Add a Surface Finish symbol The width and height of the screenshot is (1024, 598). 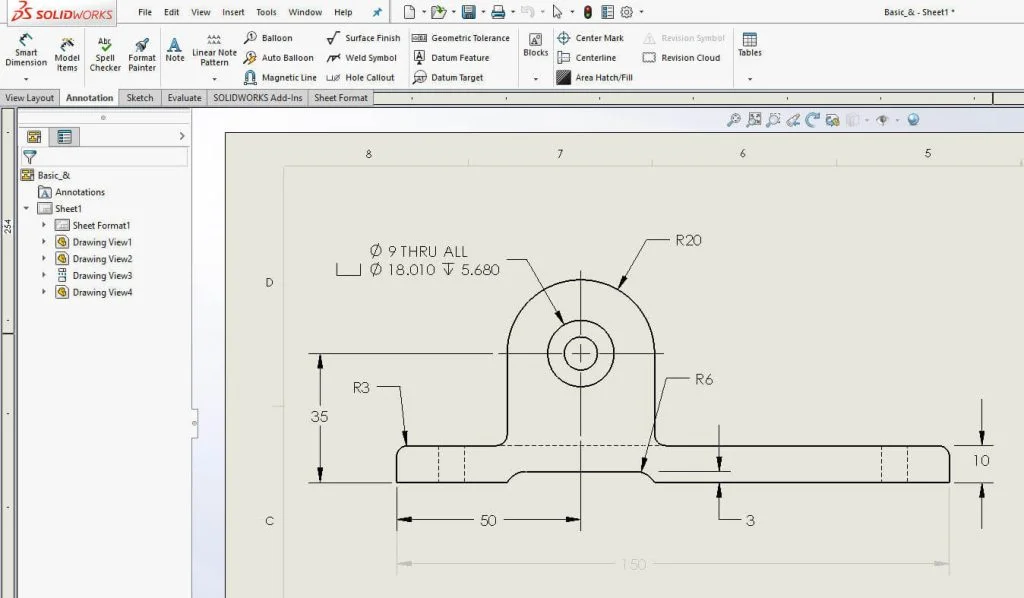(x=363, y=38)
